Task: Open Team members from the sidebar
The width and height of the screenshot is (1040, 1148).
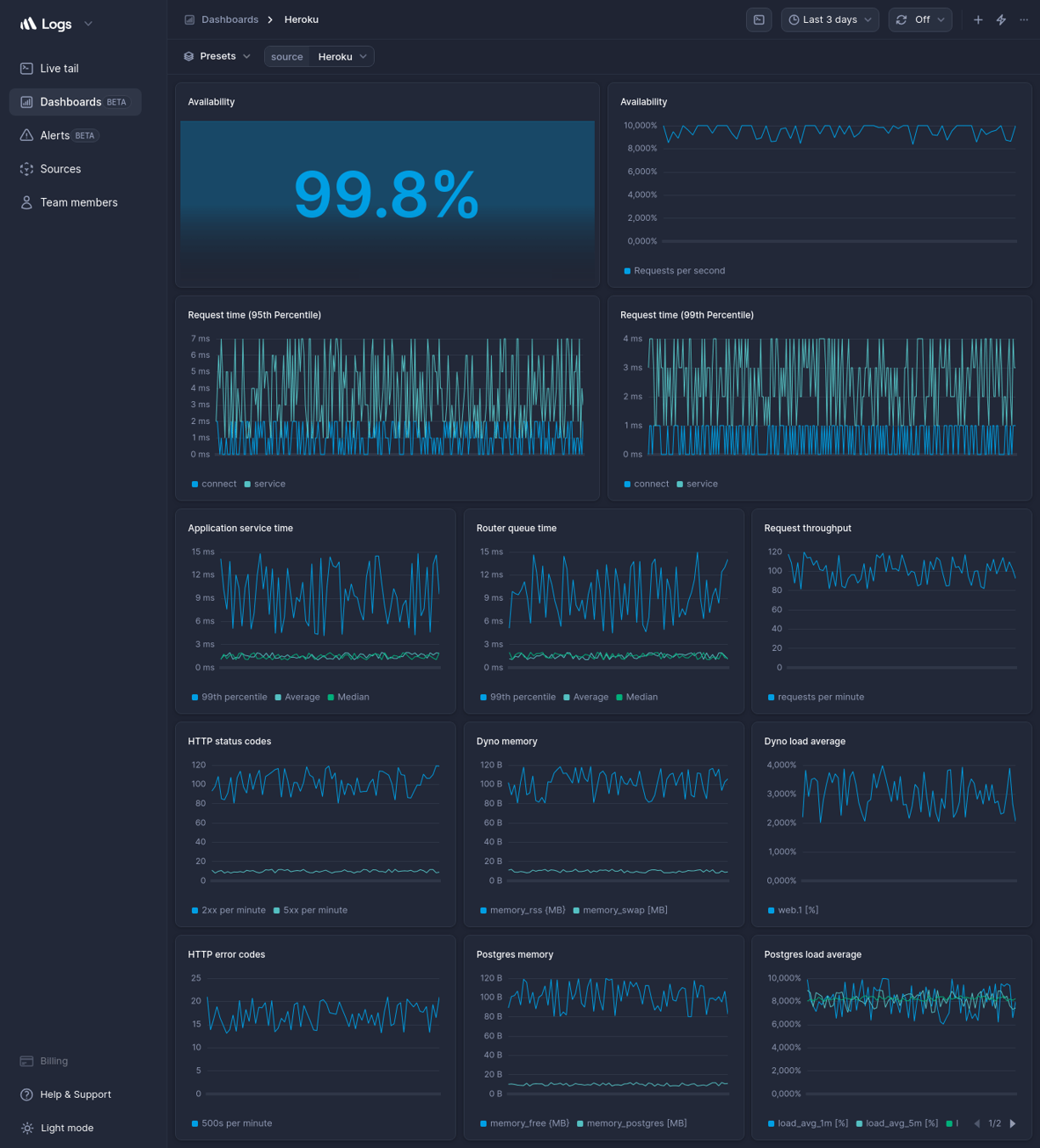Action: point(78,202)
